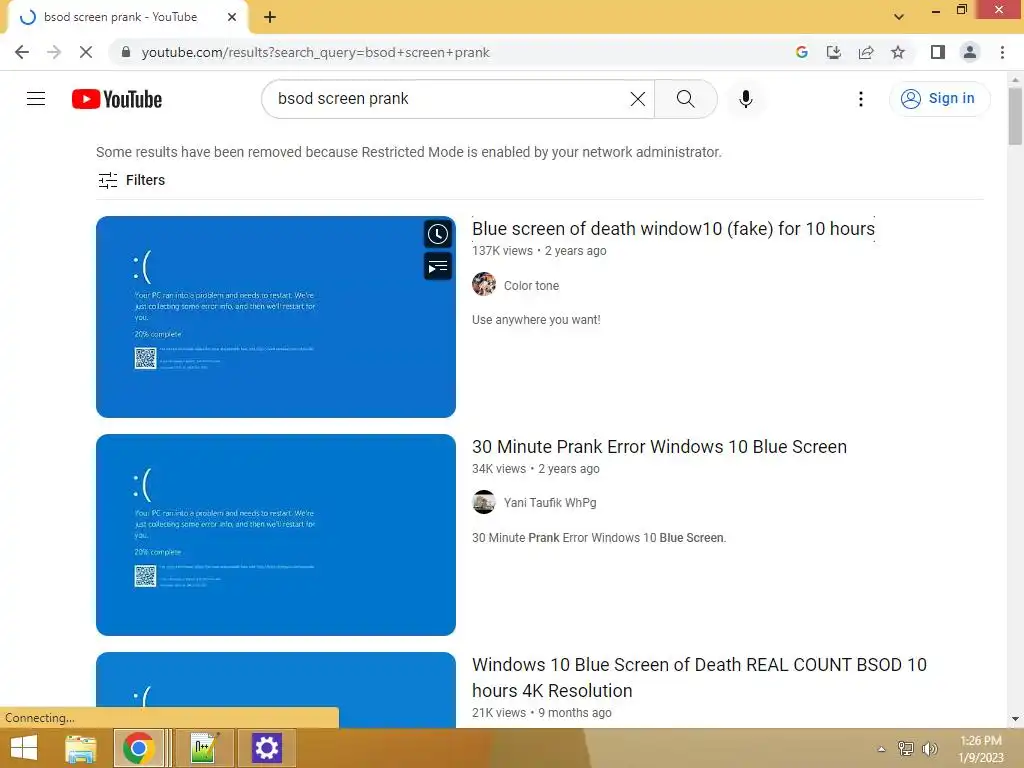Open File Explorer from the taskbar

tap(81, 748)
